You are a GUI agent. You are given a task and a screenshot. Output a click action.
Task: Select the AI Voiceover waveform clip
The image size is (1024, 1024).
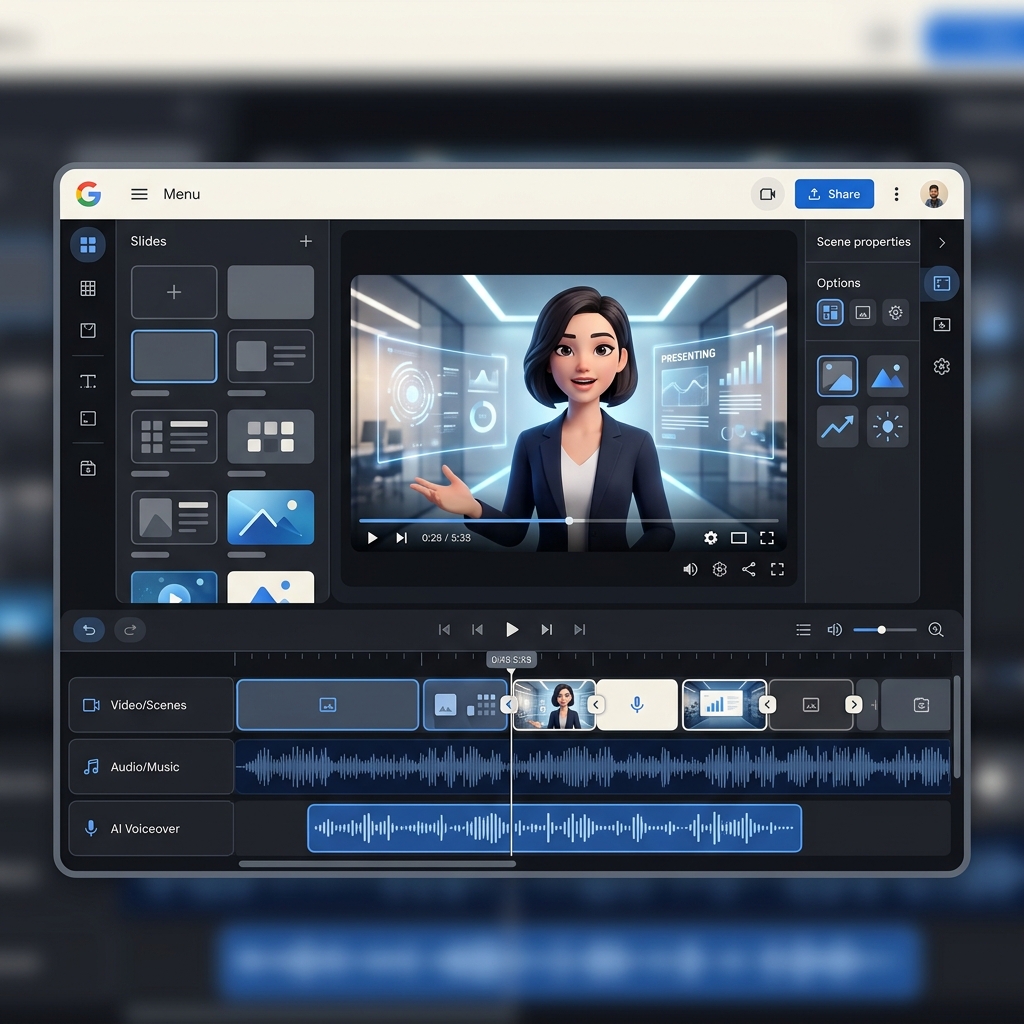[554, 828]
